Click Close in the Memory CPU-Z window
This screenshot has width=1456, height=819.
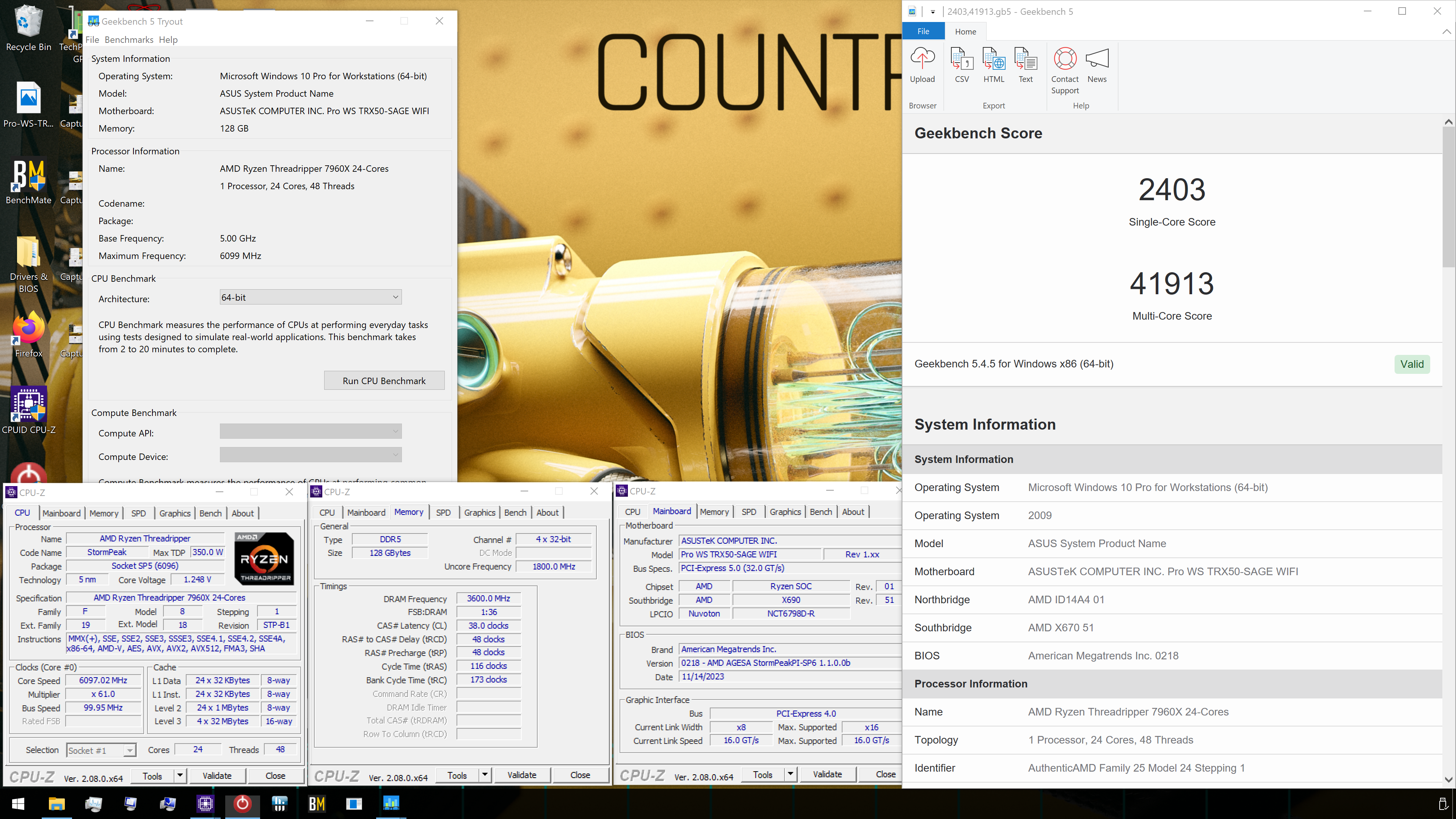[x=580, y=775]
